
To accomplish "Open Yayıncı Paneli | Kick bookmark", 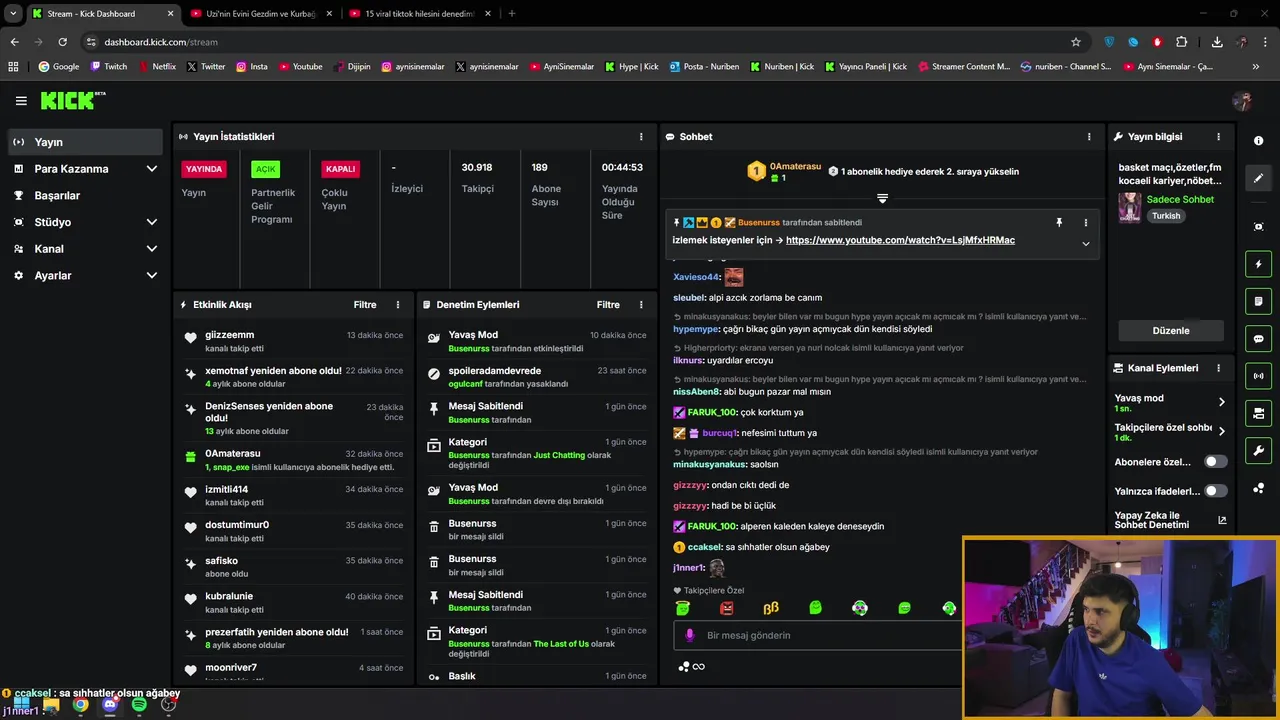I will [x=866, y=66].
